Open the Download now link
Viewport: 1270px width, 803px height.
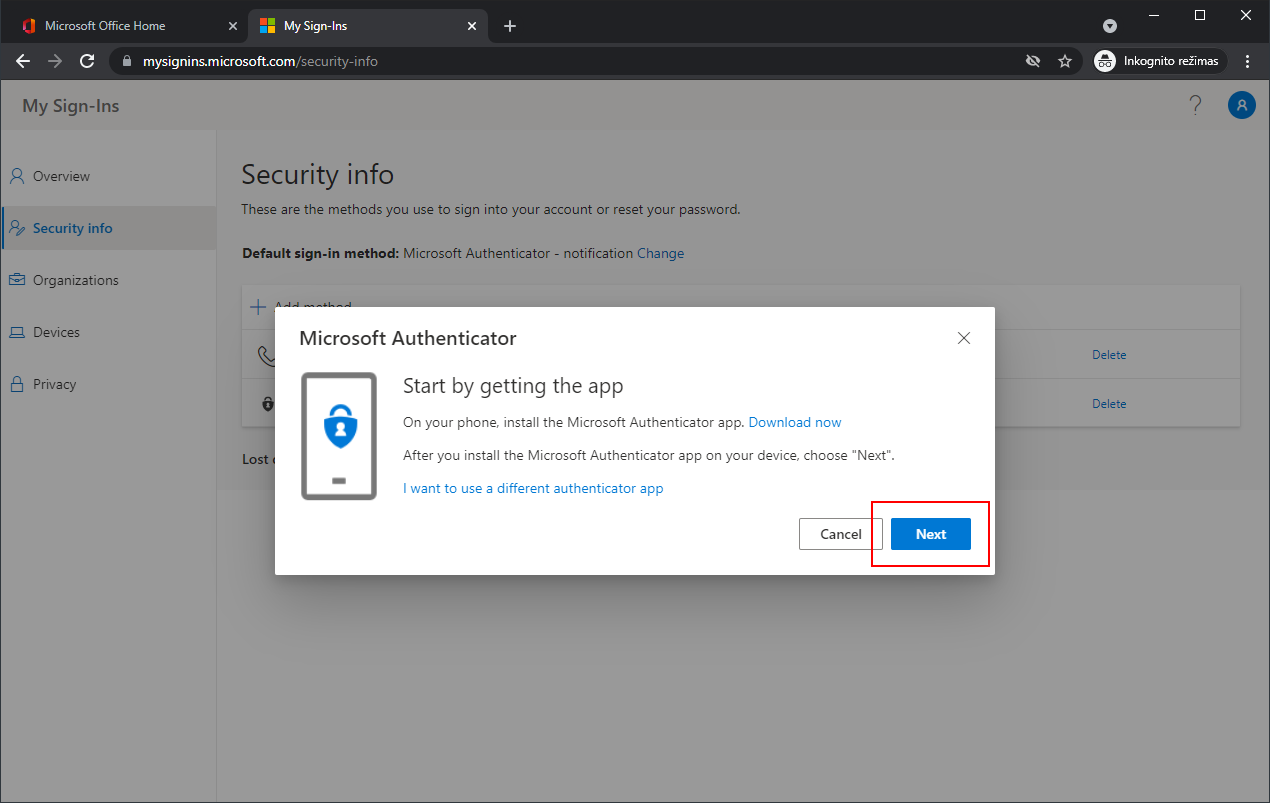point(795,422)
